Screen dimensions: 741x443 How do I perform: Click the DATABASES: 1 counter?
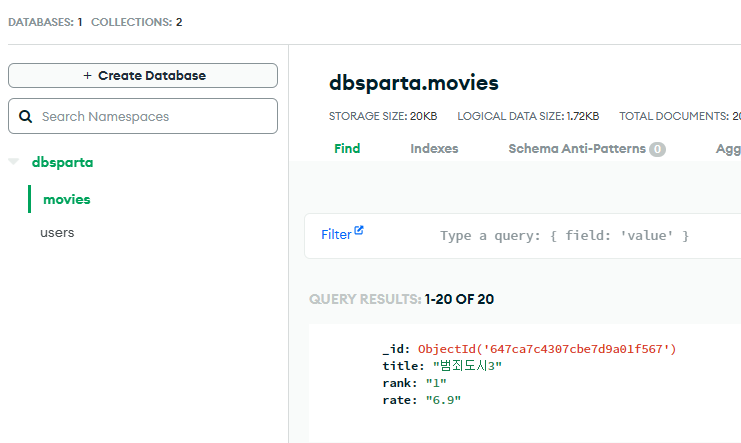coord(45,22)
